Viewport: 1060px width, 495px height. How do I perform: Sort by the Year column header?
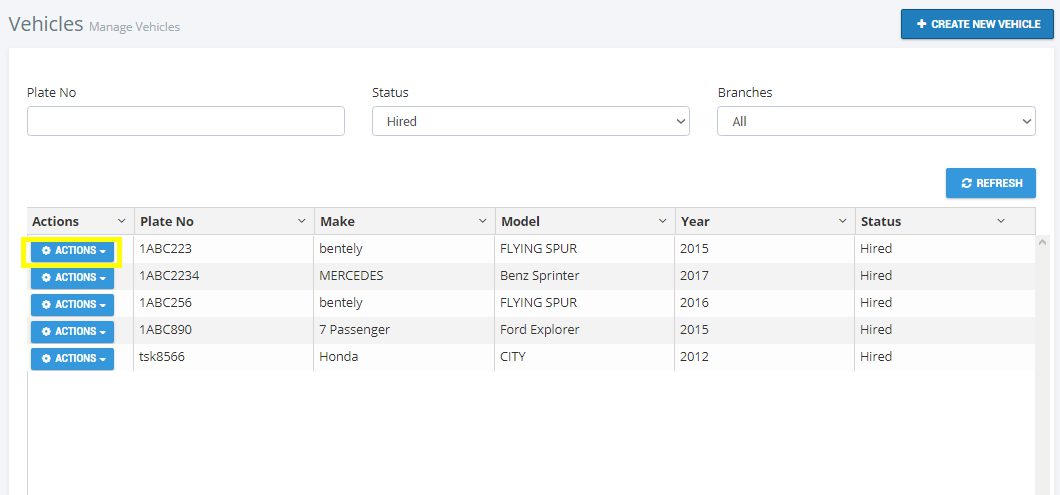coord(695,222)
